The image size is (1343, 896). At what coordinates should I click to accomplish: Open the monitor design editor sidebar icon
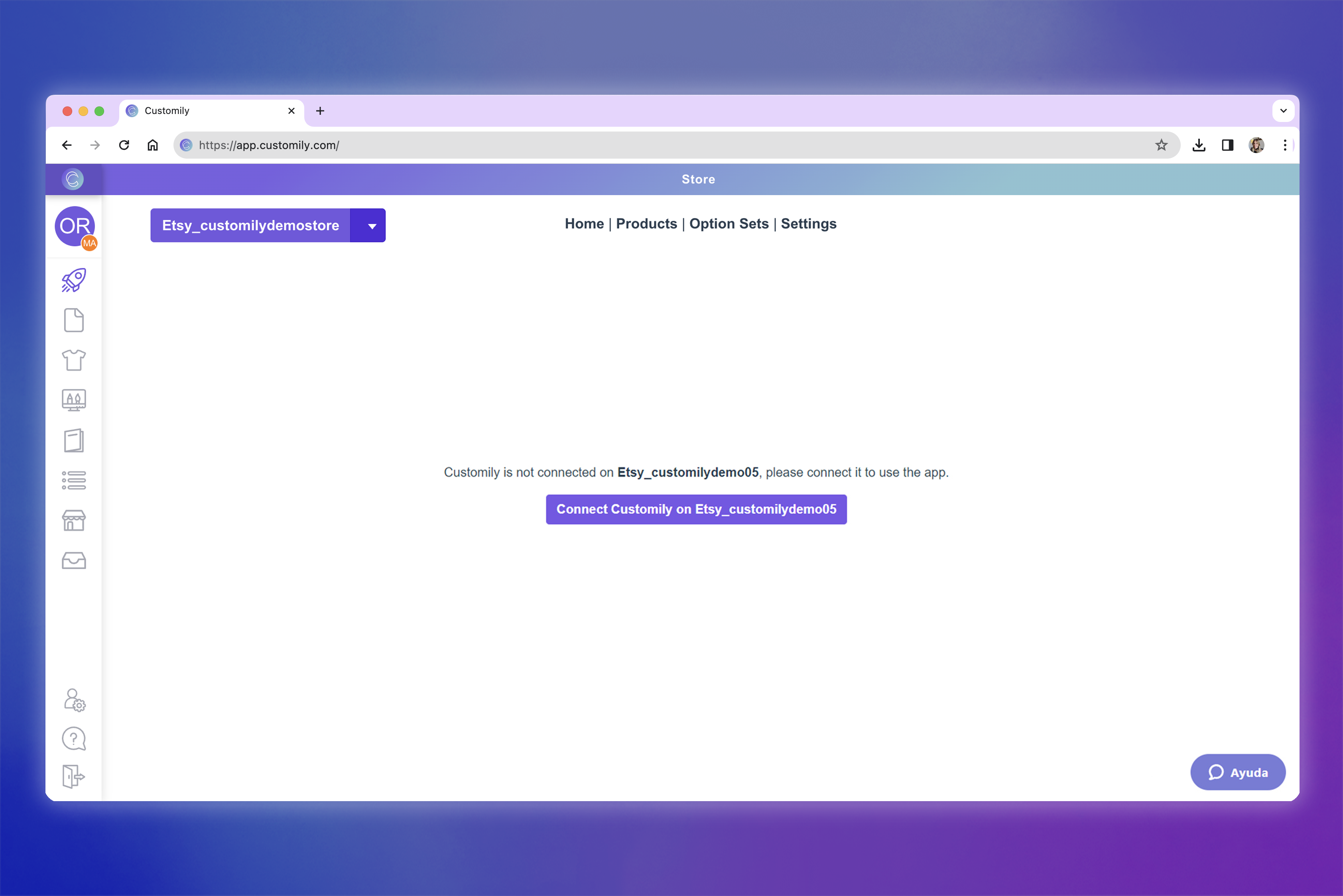tap(74, 400)
